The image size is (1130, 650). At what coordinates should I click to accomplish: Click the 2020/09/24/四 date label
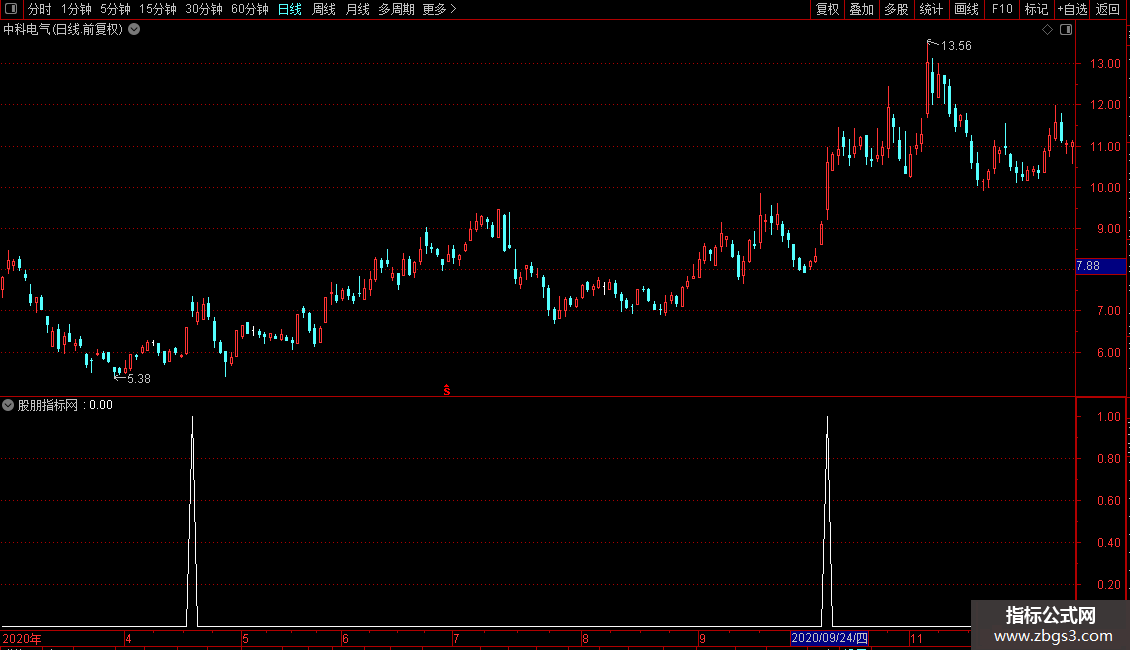(829, 638)
